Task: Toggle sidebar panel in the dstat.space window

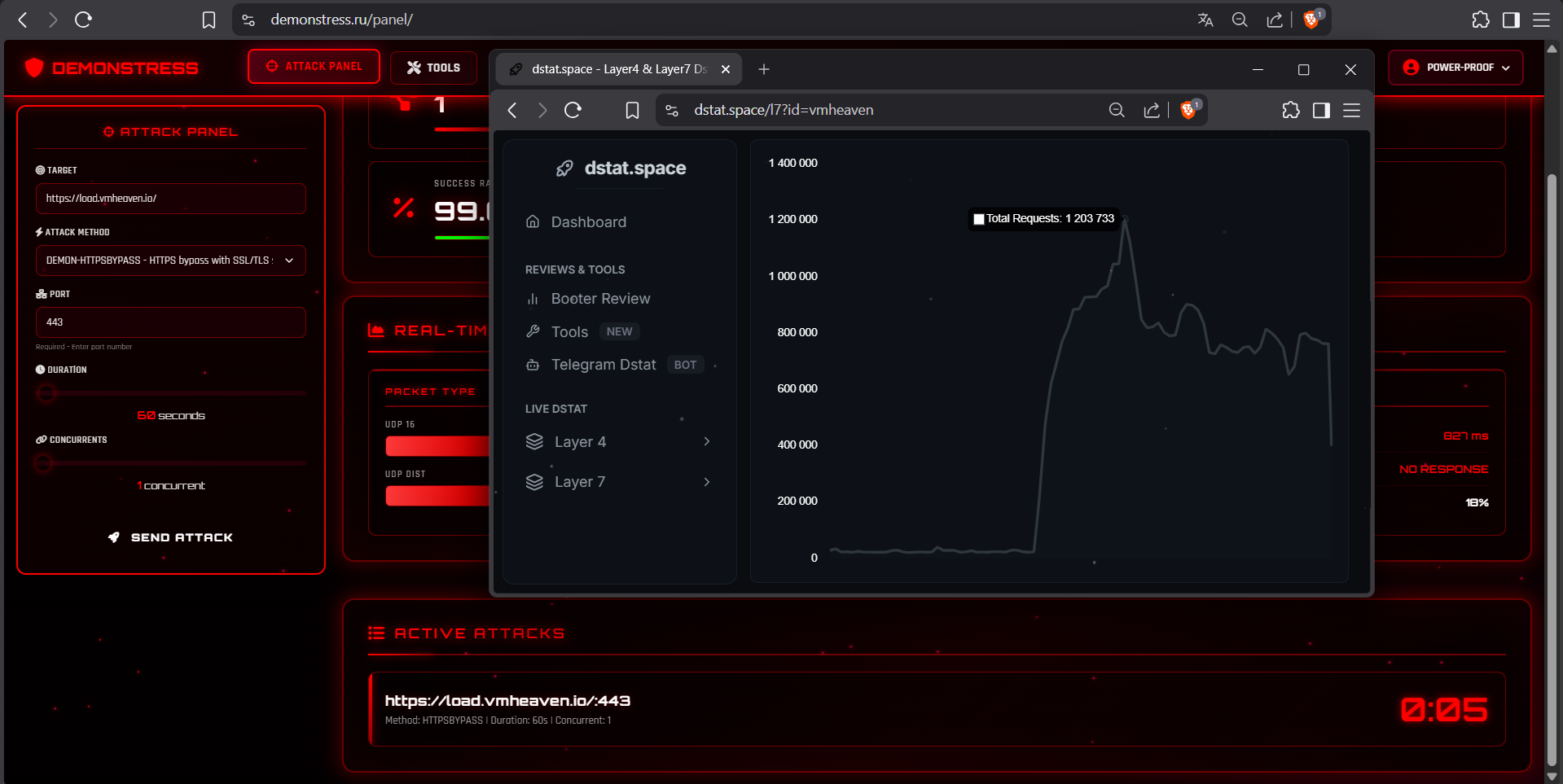Action: point(1321,110)
